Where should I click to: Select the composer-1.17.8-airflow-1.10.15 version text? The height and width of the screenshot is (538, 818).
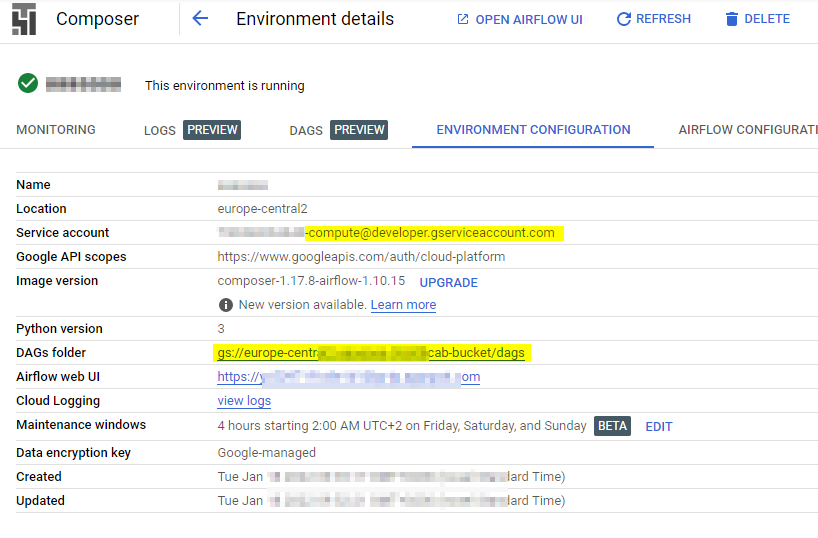tap(311, 281)
